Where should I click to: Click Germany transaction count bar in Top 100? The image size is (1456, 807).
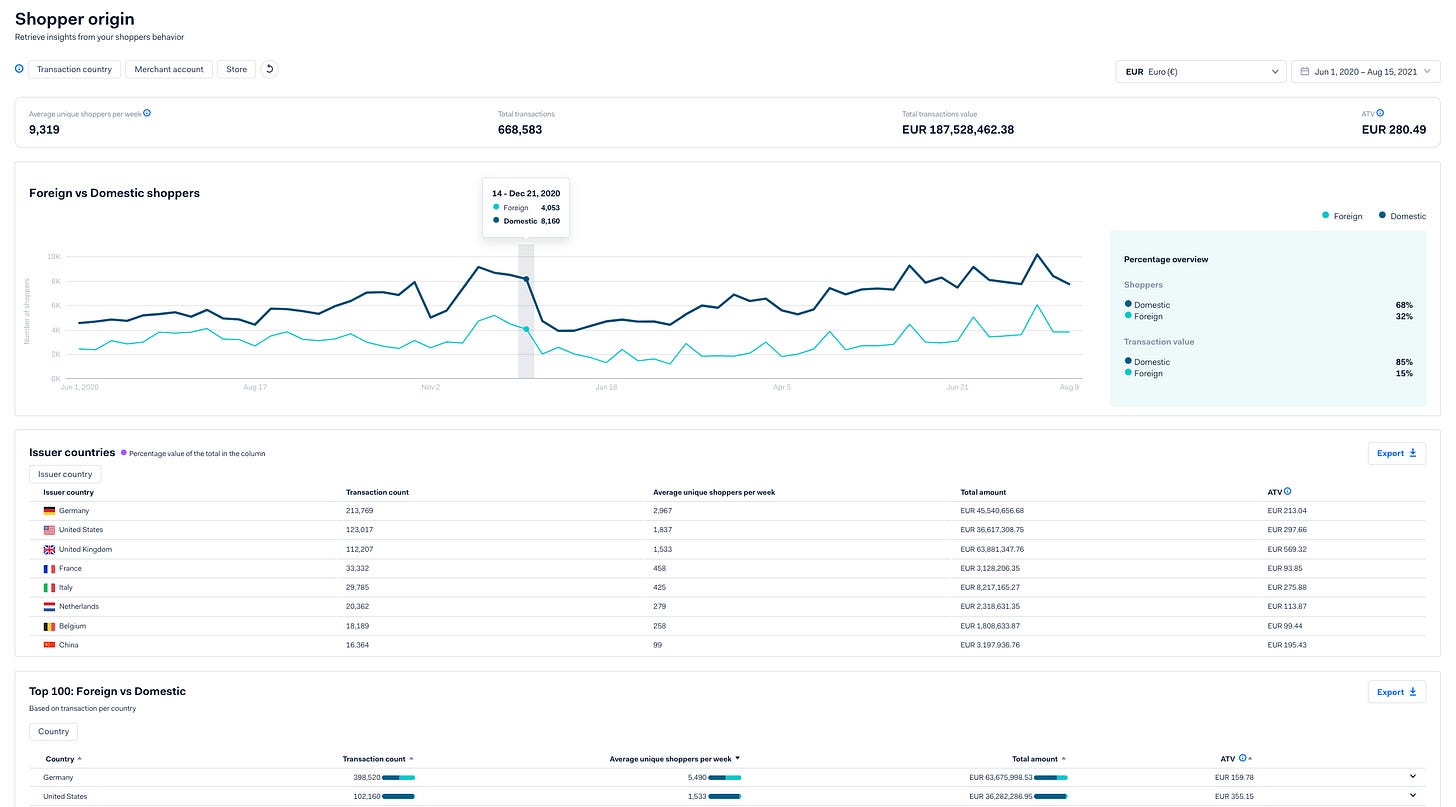click(x=398, y=777)
